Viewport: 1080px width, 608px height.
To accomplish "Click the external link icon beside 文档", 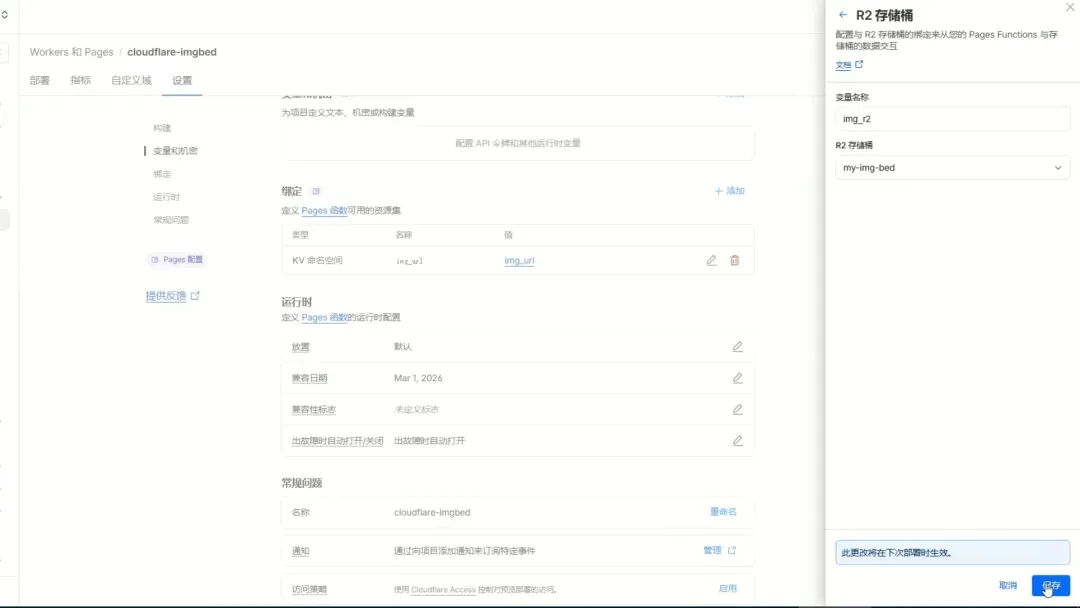I will click(x=860, y=64).
